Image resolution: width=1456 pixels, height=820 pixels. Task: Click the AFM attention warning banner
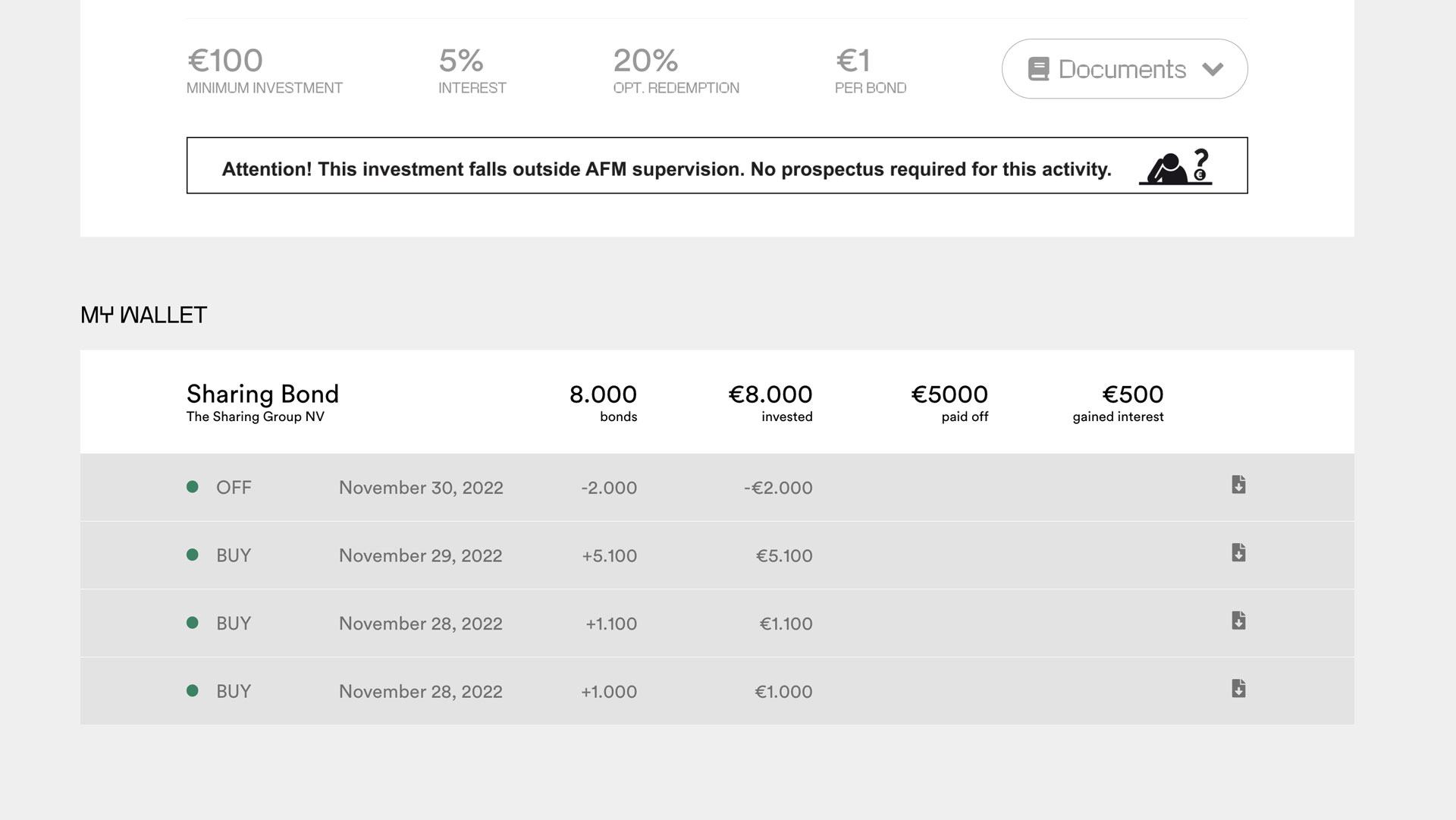point(717,165)
